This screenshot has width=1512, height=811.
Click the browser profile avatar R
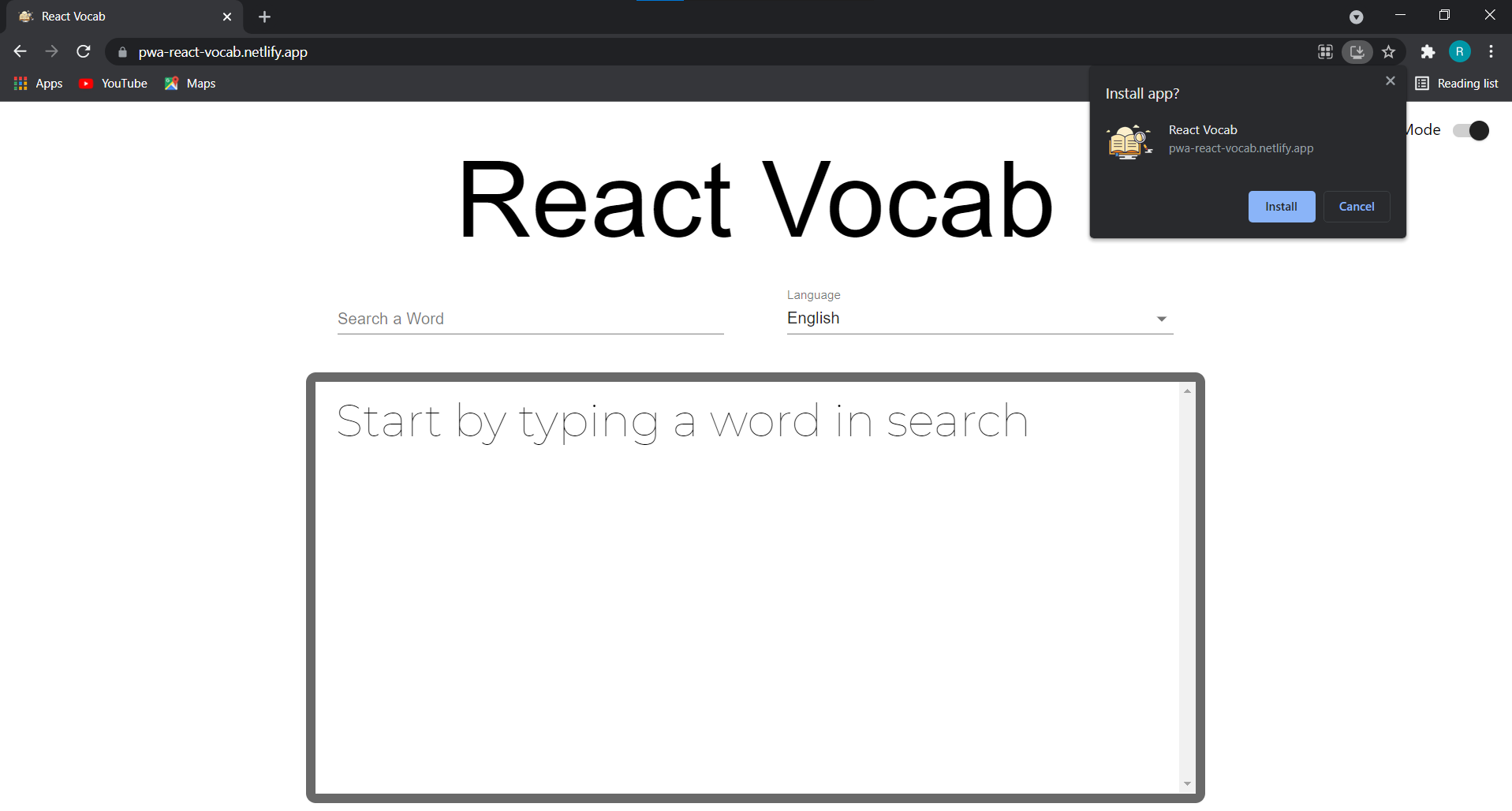(x=1460, y=51)
